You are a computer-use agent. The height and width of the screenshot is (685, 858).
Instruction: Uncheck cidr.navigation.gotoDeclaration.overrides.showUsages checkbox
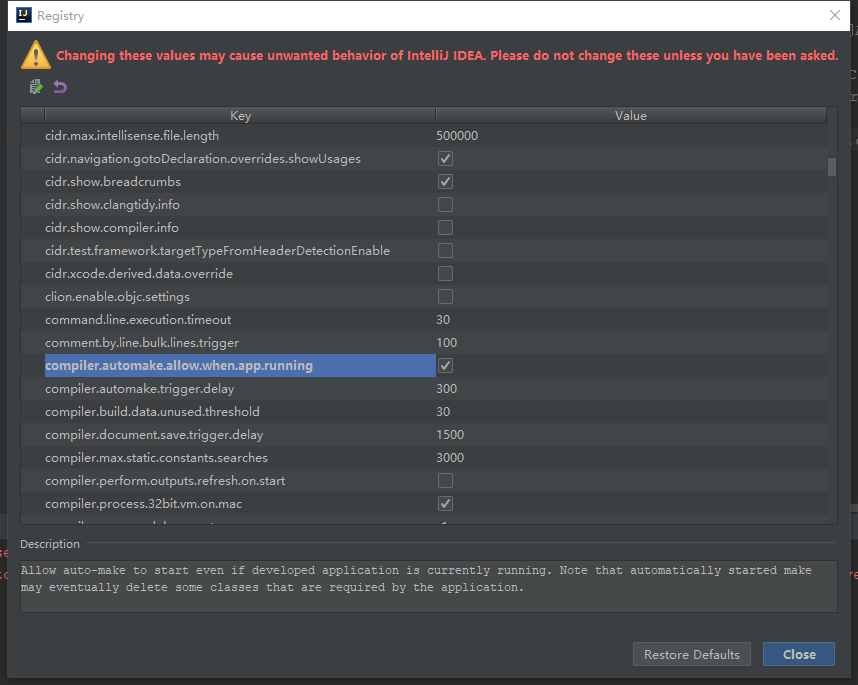click(445, 159)
